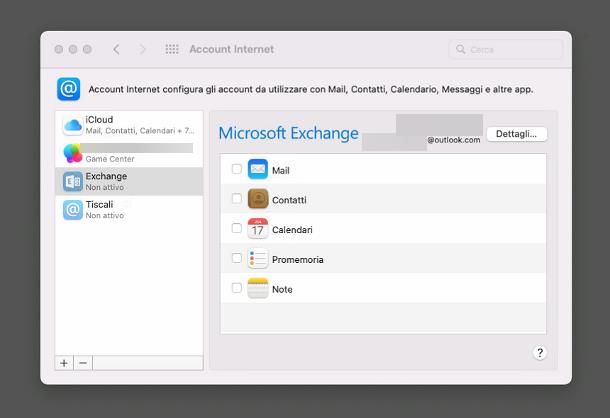Screen dimensions: 610x418
Task: Go back with the left chevron
Action: pyautogui.click(x=116, y=49)
